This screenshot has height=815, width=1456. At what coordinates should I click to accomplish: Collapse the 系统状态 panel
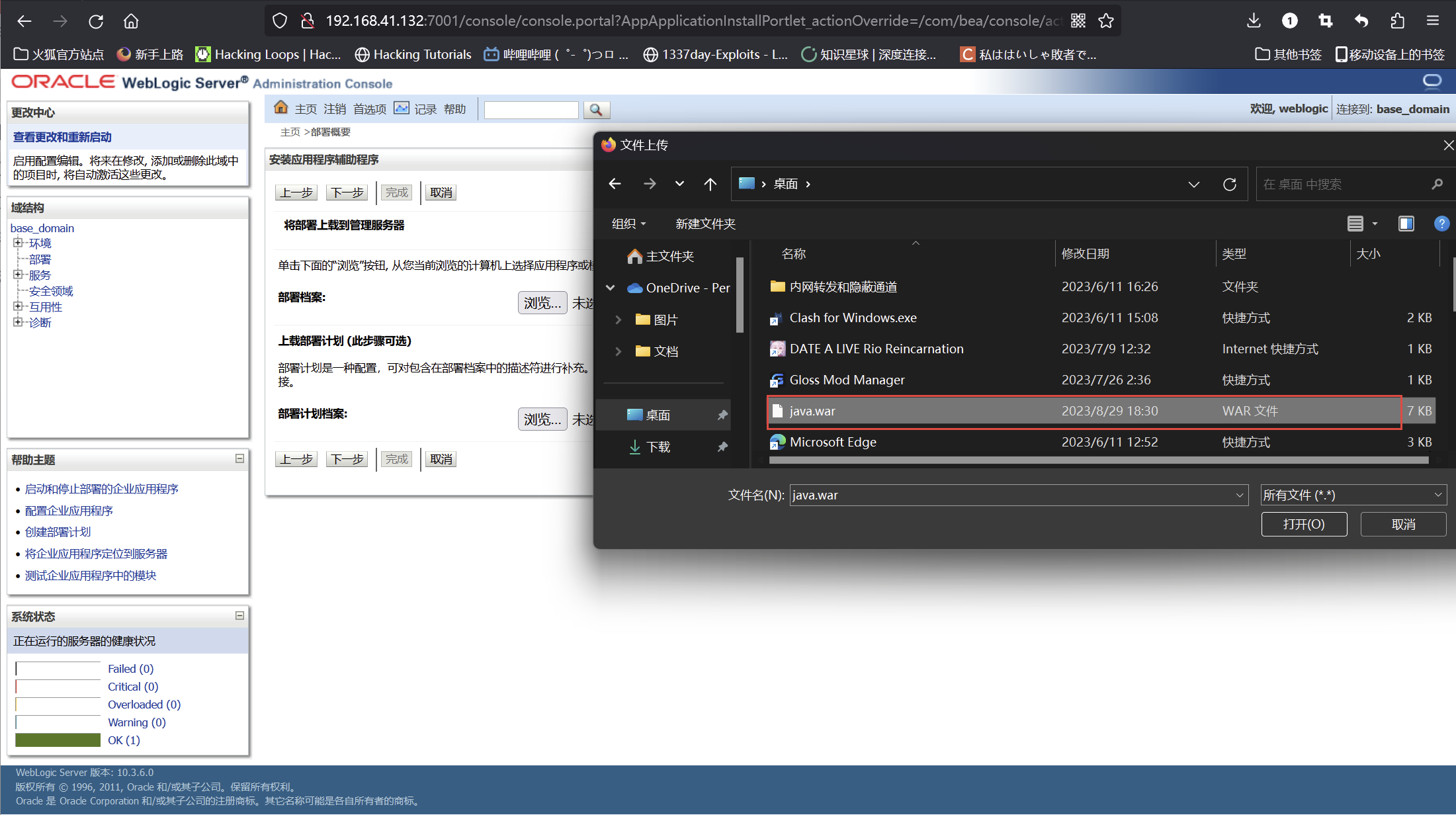point(239,615)
